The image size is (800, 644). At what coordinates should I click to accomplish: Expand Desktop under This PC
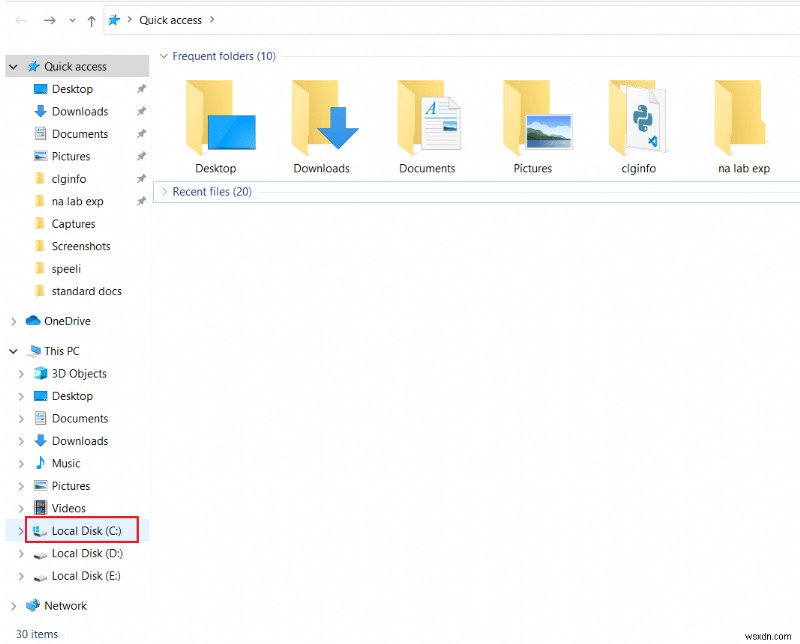[21, 397]
